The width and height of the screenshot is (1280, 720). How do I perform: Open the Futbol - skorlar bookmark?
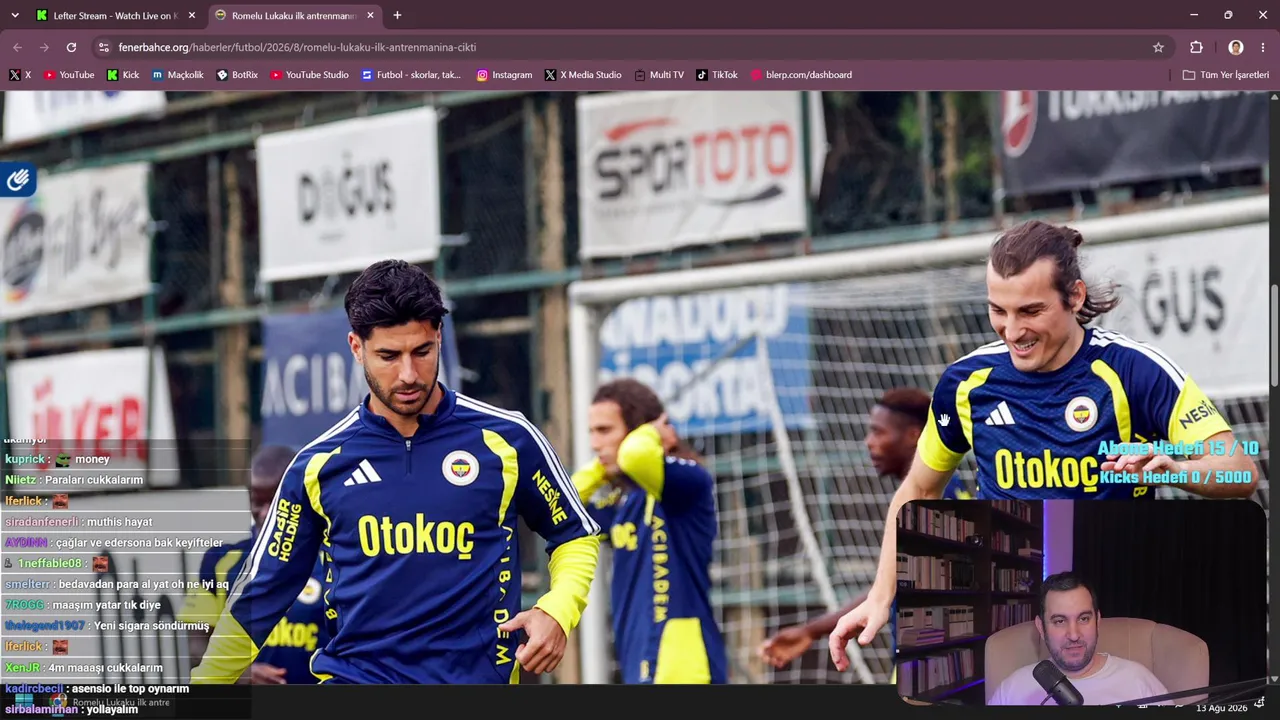(x=412, y=75)
